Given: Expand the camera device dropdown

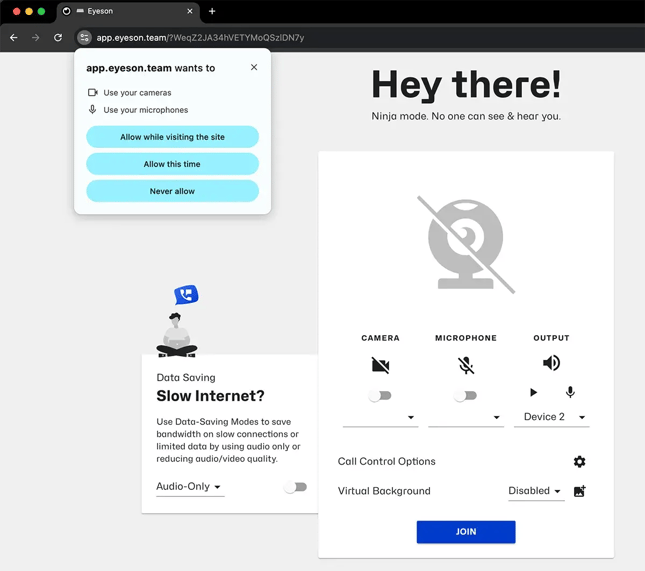Looking at the screenshot, I should [381, 417].
